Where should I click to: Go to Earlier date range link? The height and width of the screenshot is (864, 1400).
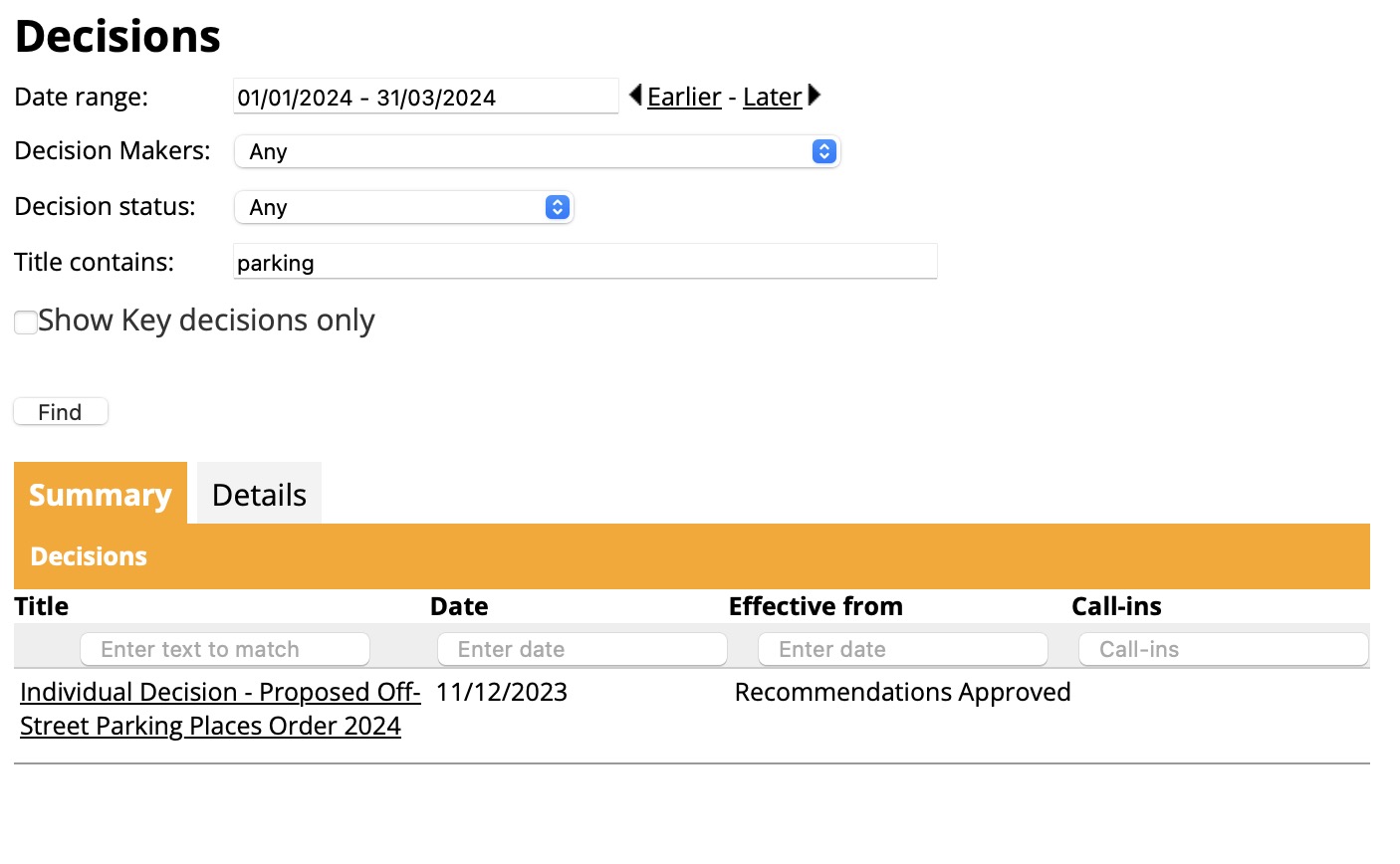(684, 97)
